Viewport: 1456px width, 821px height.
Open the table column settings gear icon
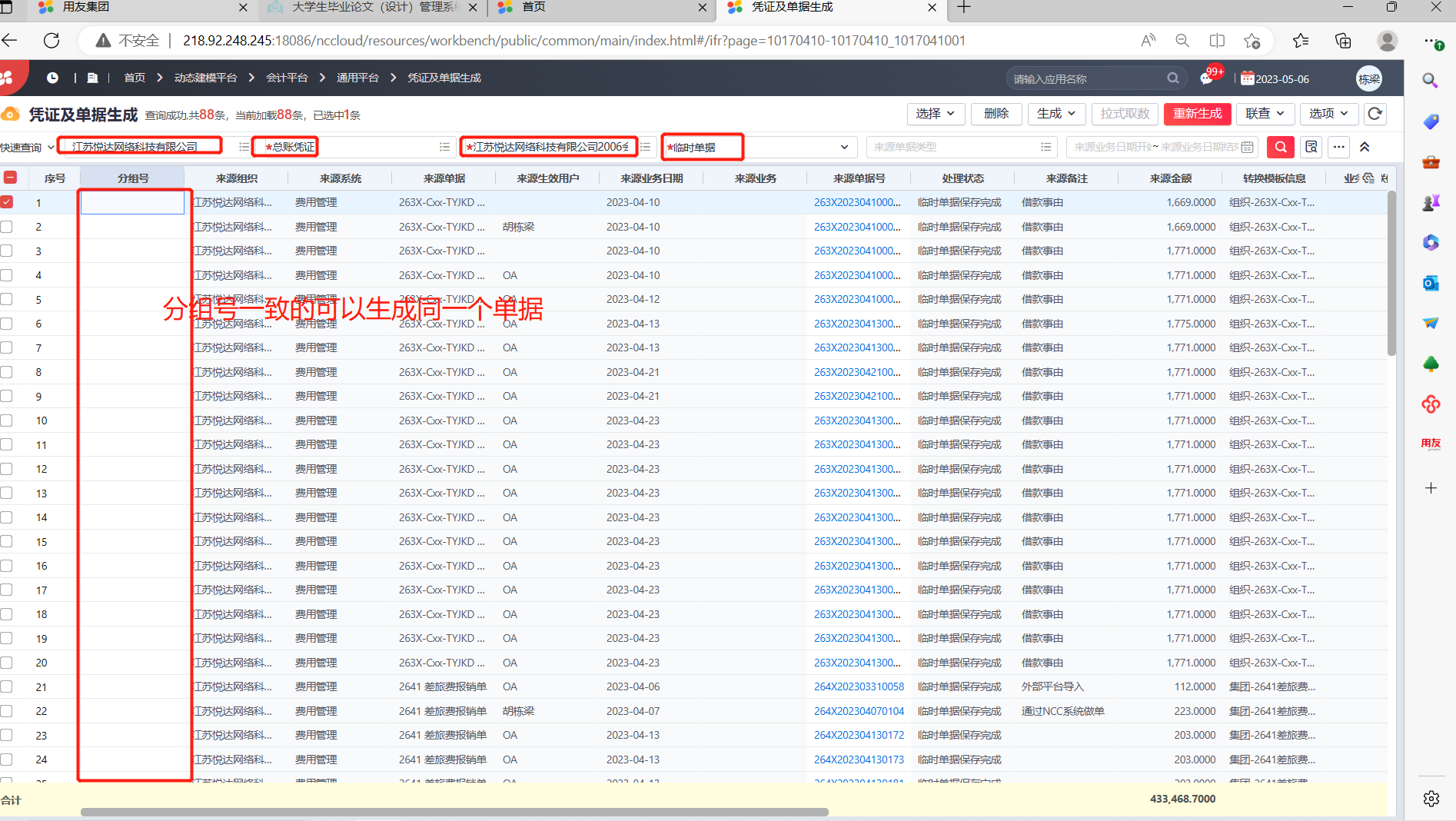(x=1369, y=178)
